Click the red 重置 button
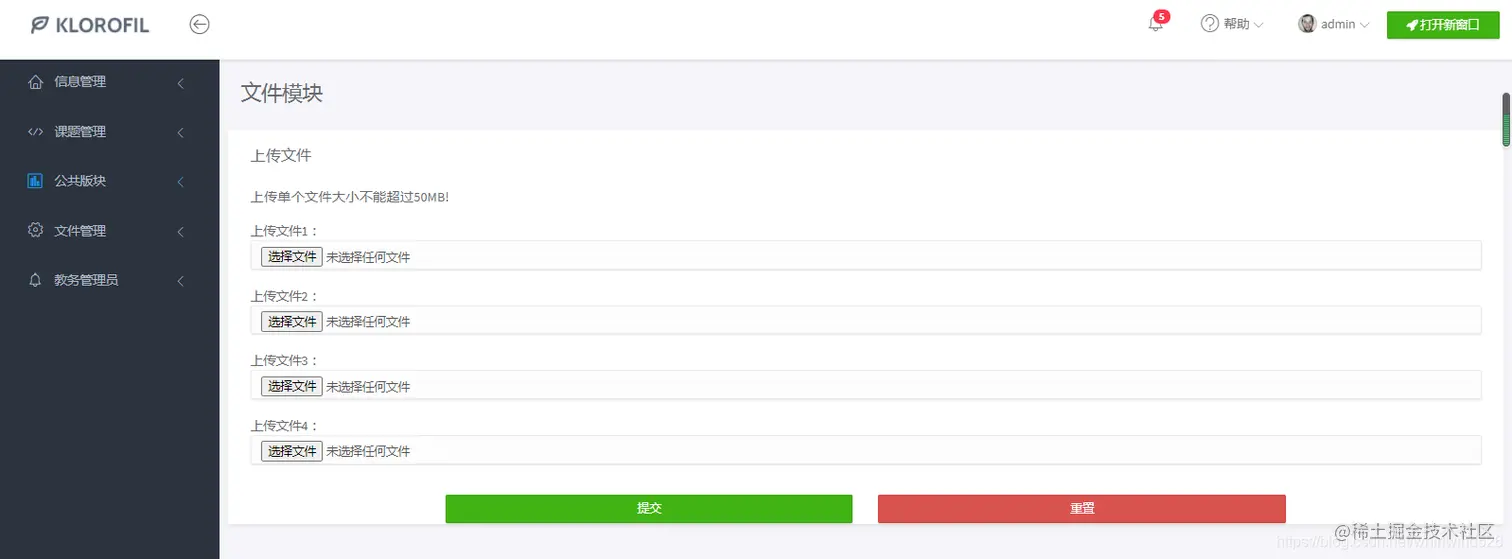This screenshot has height=559, width=1512. [1082, 508]
